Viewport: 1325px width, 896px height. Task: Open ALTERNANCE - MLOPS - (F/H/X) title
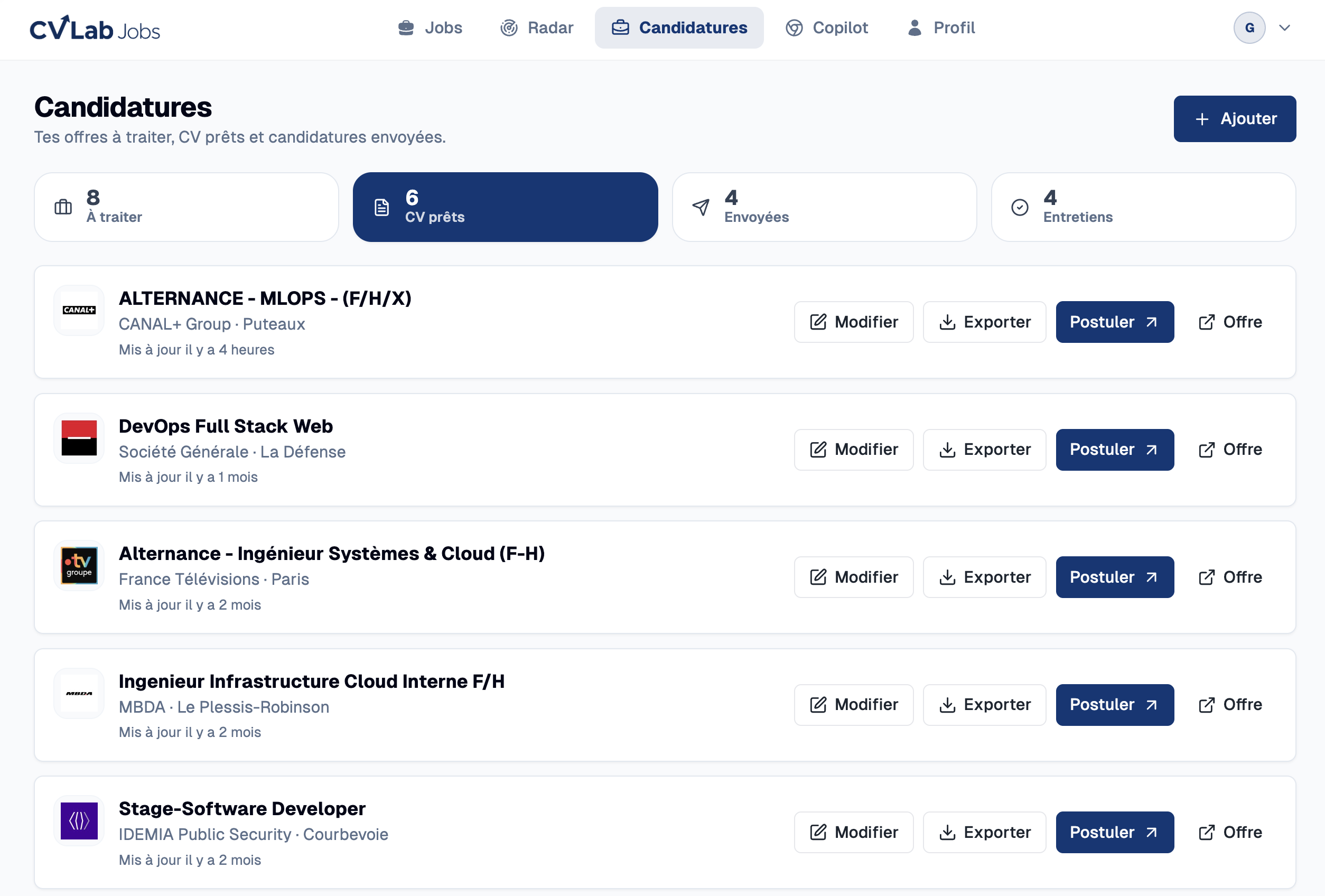[x=265, y=298]
